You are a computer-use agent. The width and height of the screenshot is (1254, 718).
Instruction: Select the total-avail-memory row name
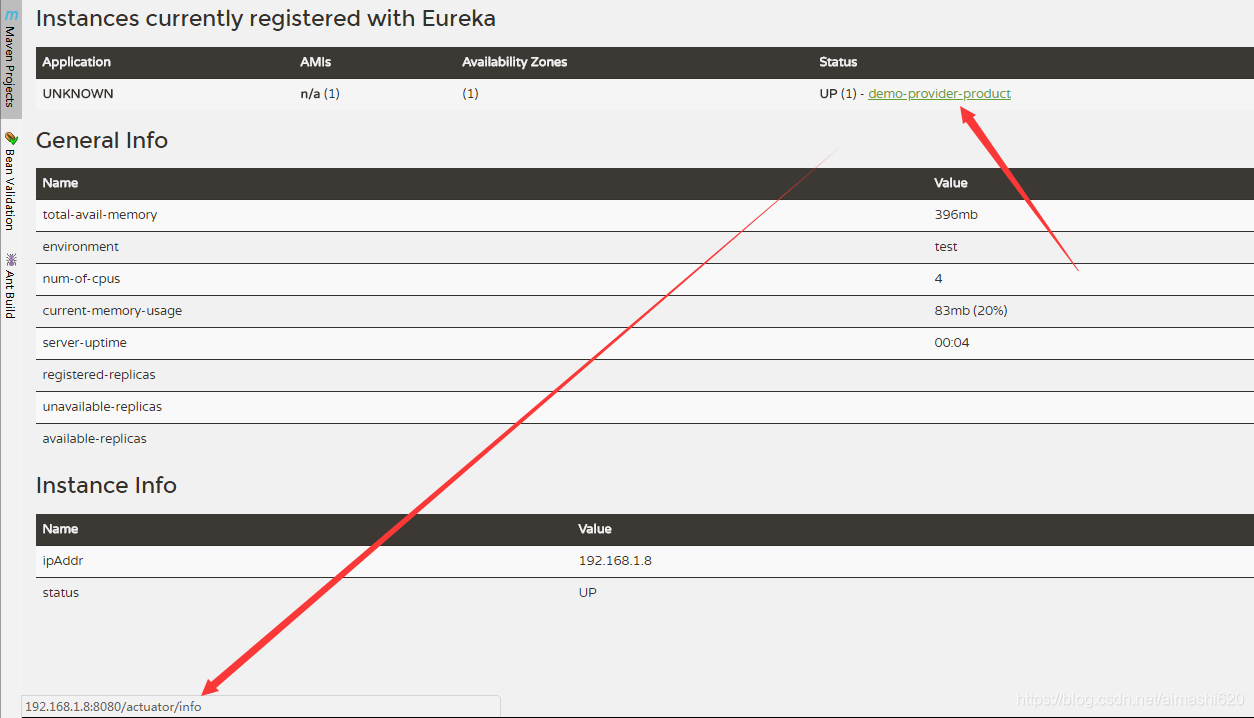tap(100, 214)
